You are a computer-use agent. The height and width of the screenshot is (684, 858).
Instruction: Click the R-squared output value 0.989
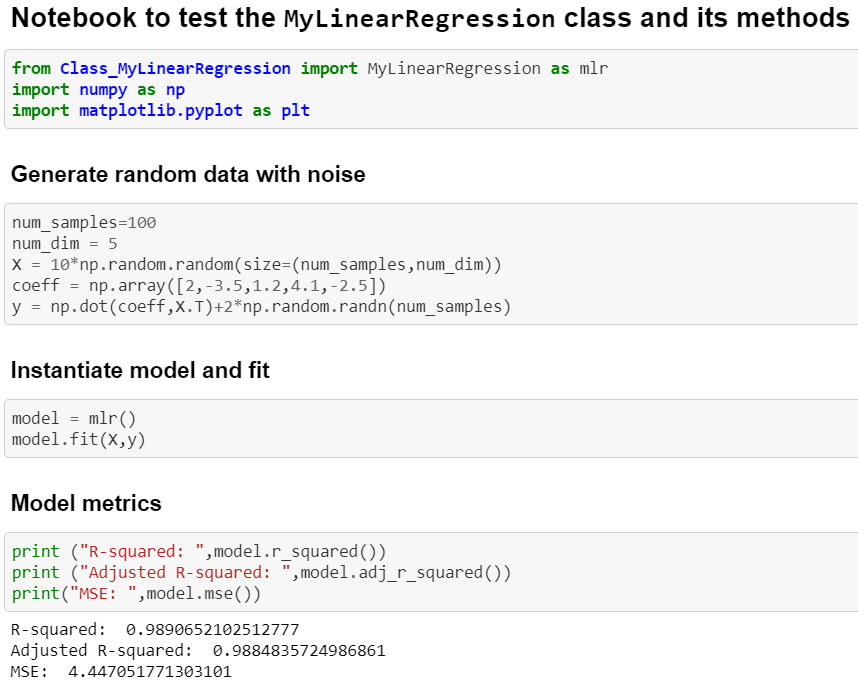coord(212,630)
